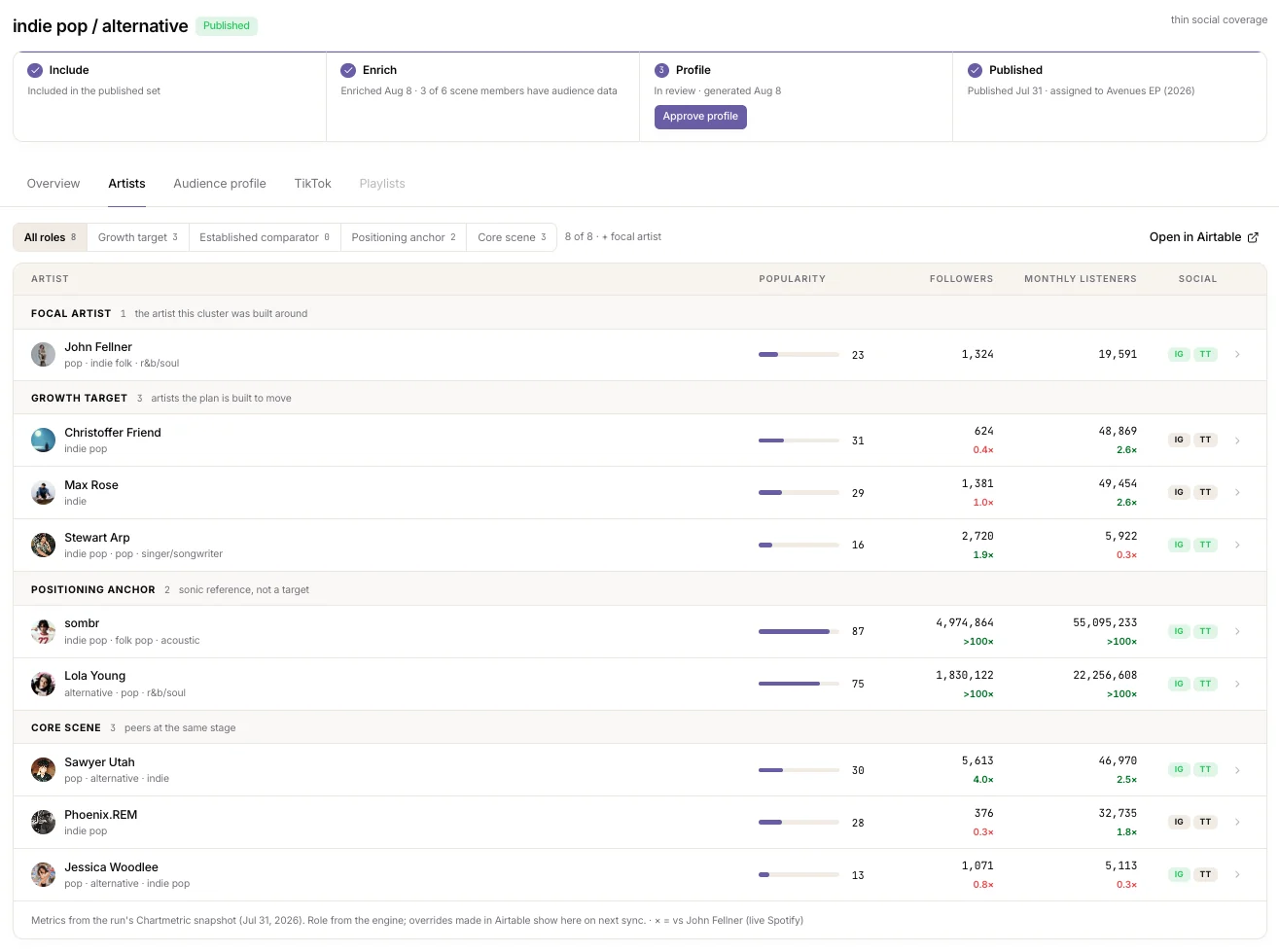Click the Published step checkmark icon
The height and width of the screenshot is (952, 1279).
(x=975, y=70)
